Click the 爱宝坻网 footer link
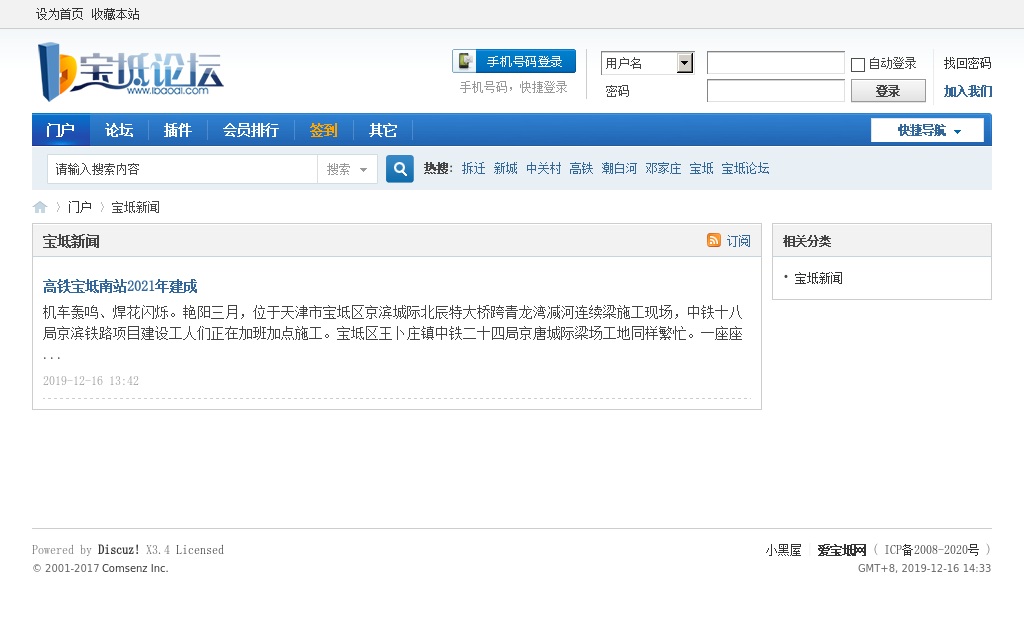The height and width of the screenshot is (628, 1024). pyautogui.click(x=842, y=550)
